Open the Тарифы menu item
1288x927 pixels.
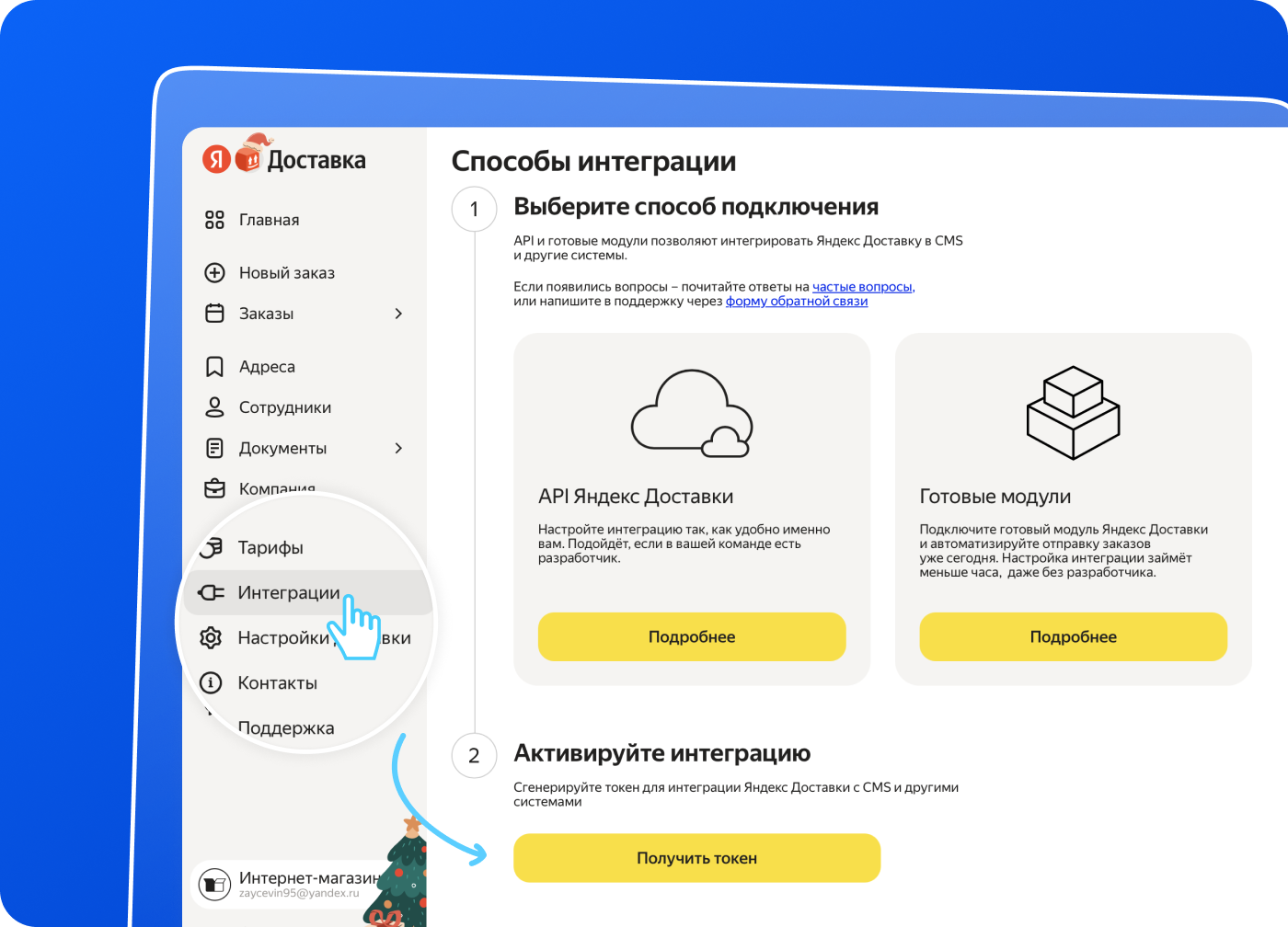coord(270,548)
